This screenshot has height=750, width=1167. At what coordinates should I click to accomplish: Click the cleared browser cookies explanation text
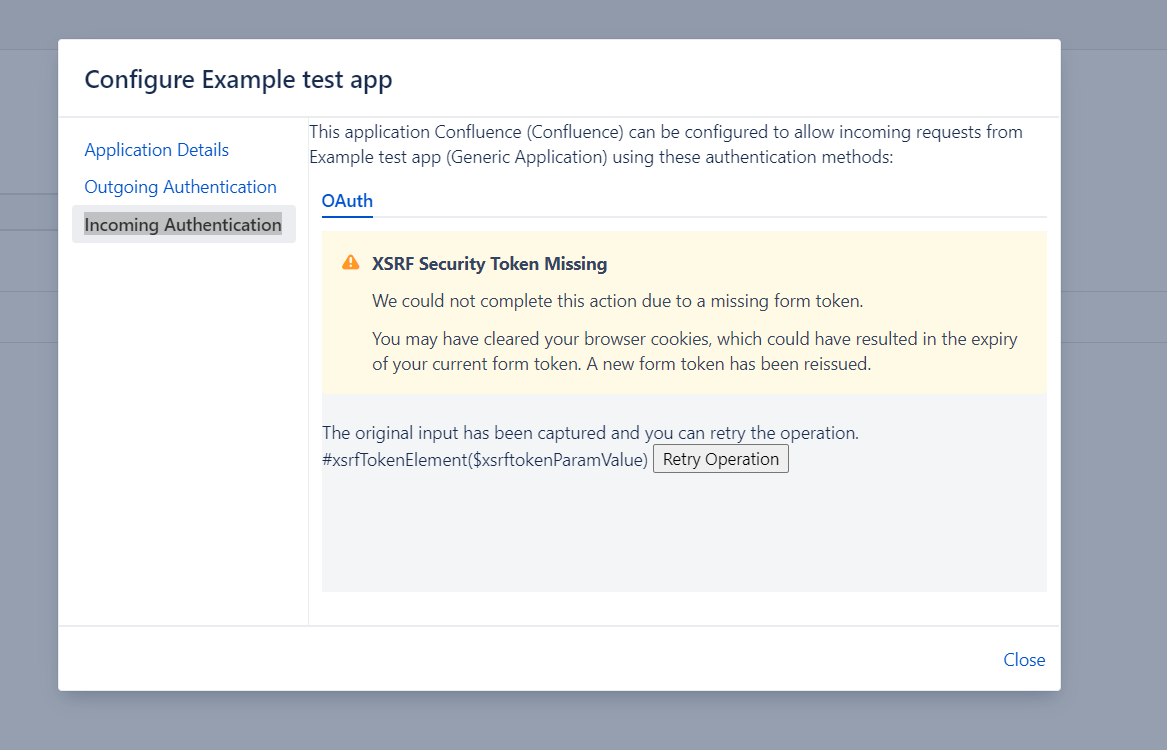pos(695,351)
